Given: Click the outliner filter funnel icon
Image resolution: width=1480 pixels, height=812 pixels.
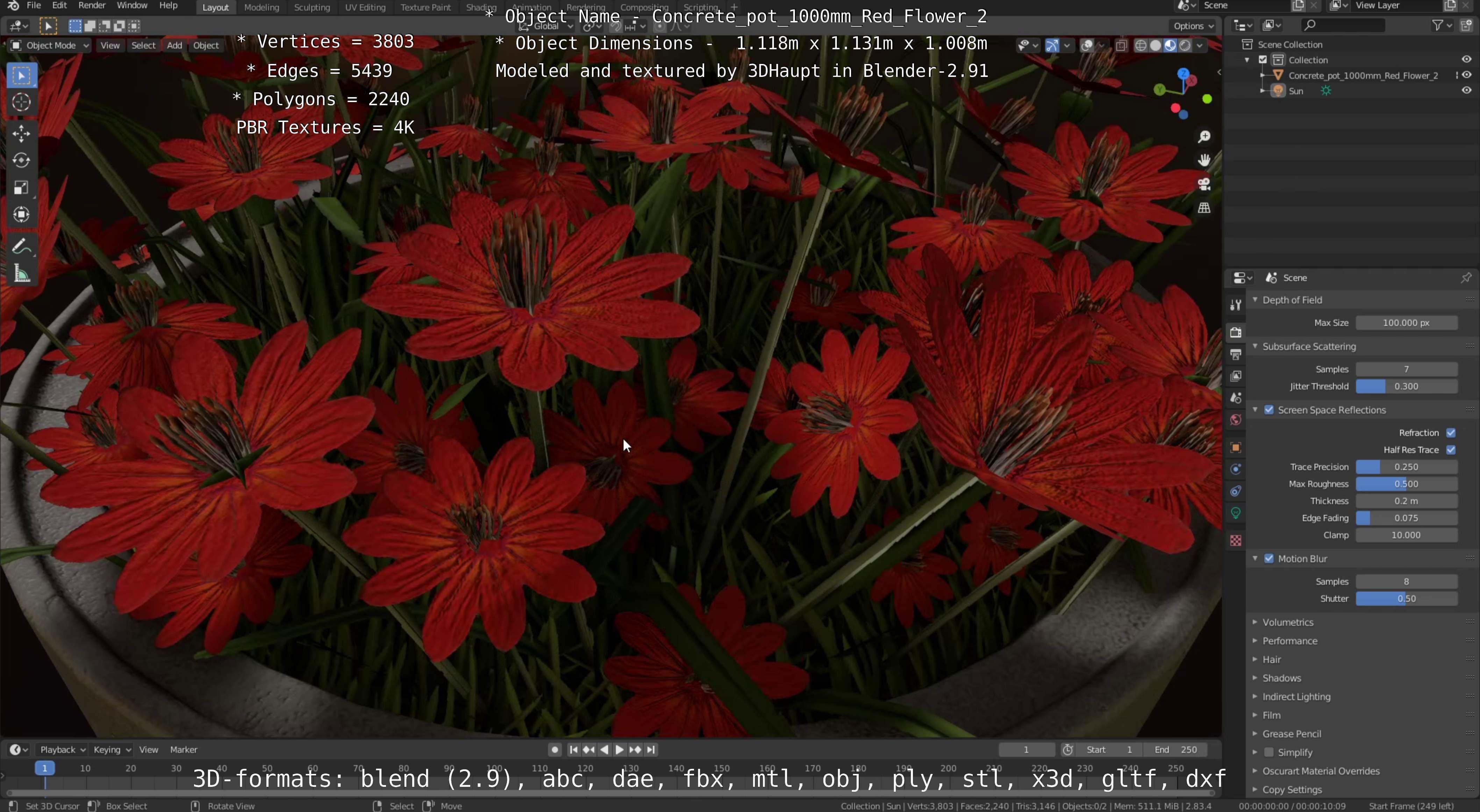Looking at the screenshot, I should coord(1437,25).
